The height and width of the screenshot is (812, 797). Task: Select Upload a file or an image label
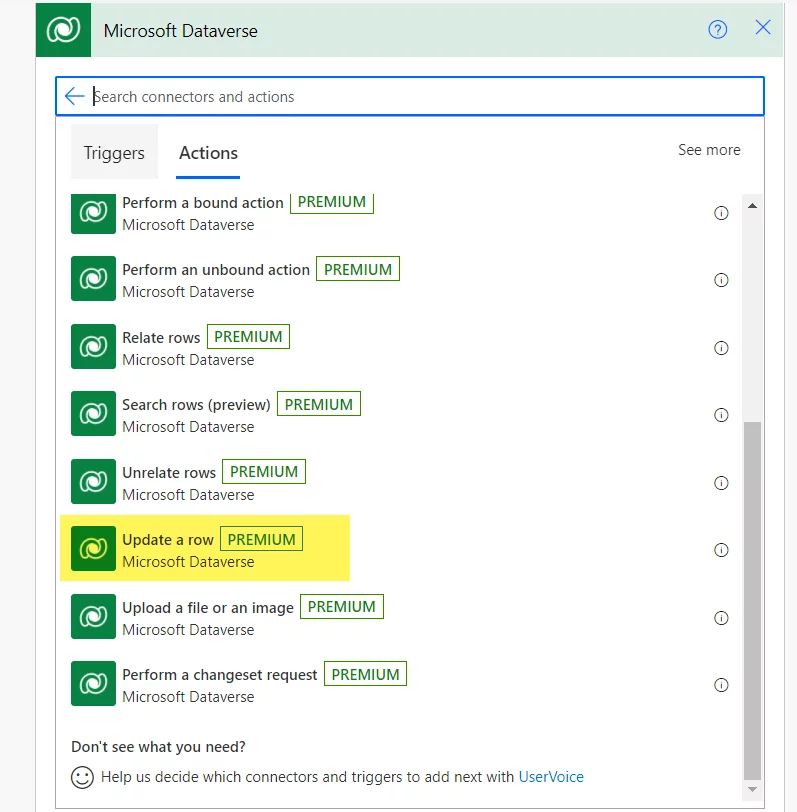pyautogui.click(x=208, y=607)
